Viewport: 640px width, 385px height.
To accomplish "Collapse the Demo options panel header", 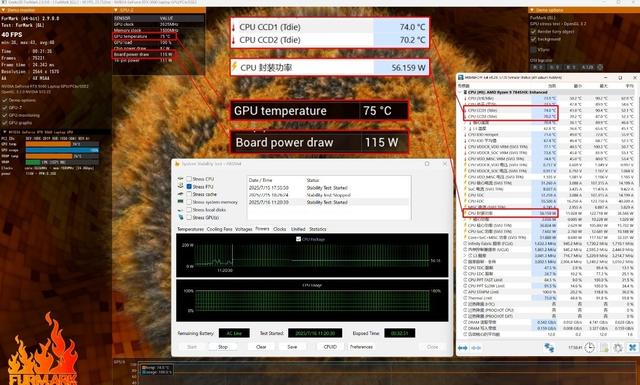I will tap(584, 10).
